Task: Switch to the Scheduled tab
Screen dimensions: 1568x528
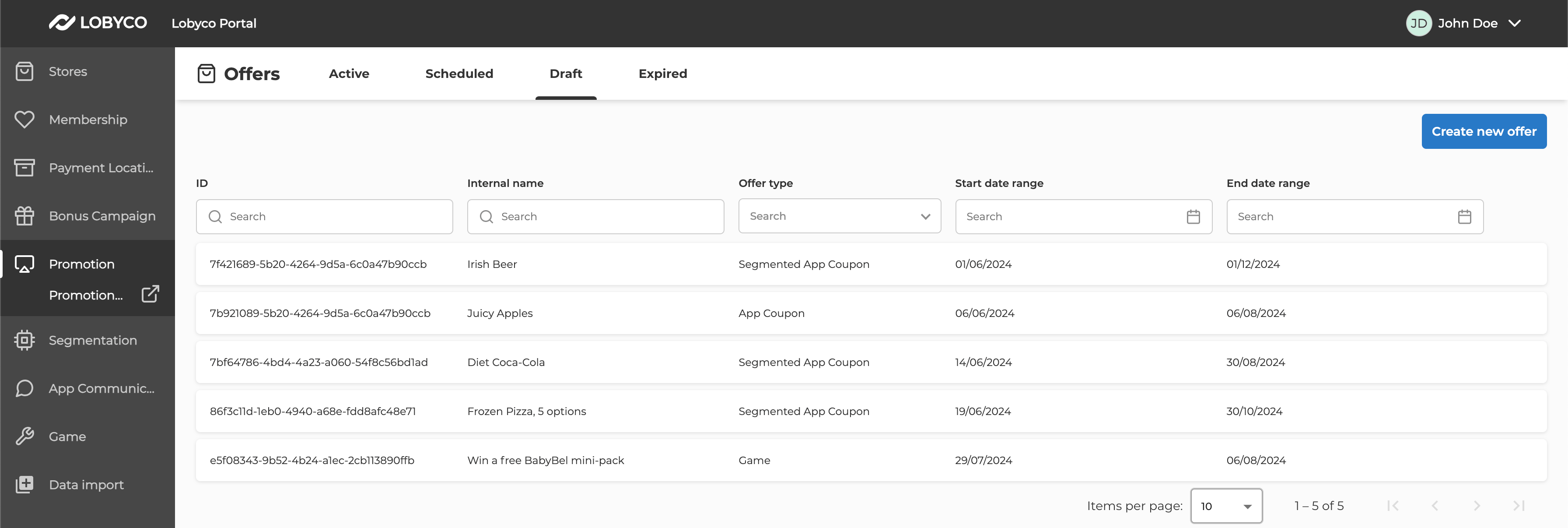Action: pyautogui.click(x=459, y=74)
